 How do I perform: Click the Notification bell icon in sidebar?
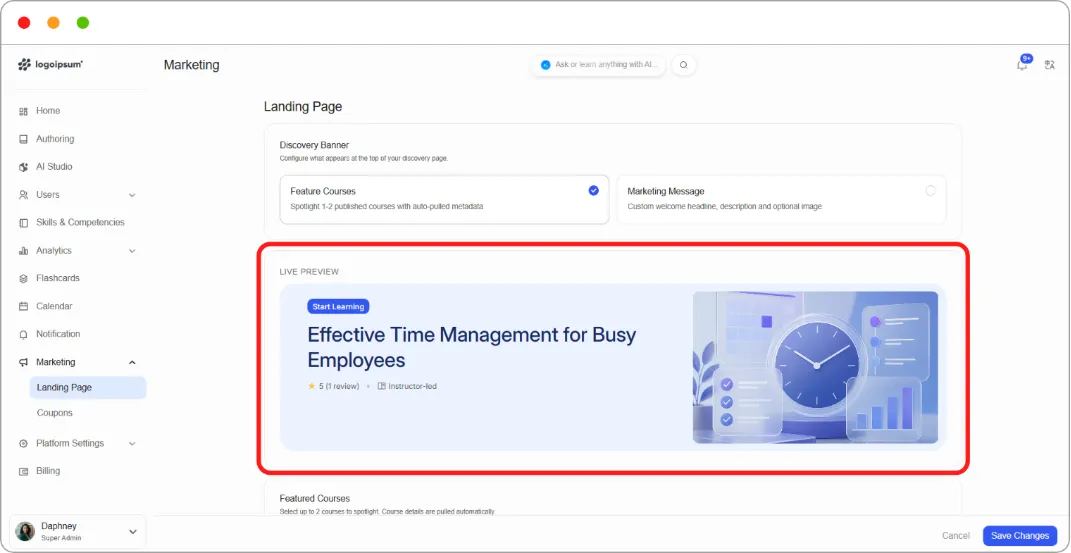tap(23, 335)
